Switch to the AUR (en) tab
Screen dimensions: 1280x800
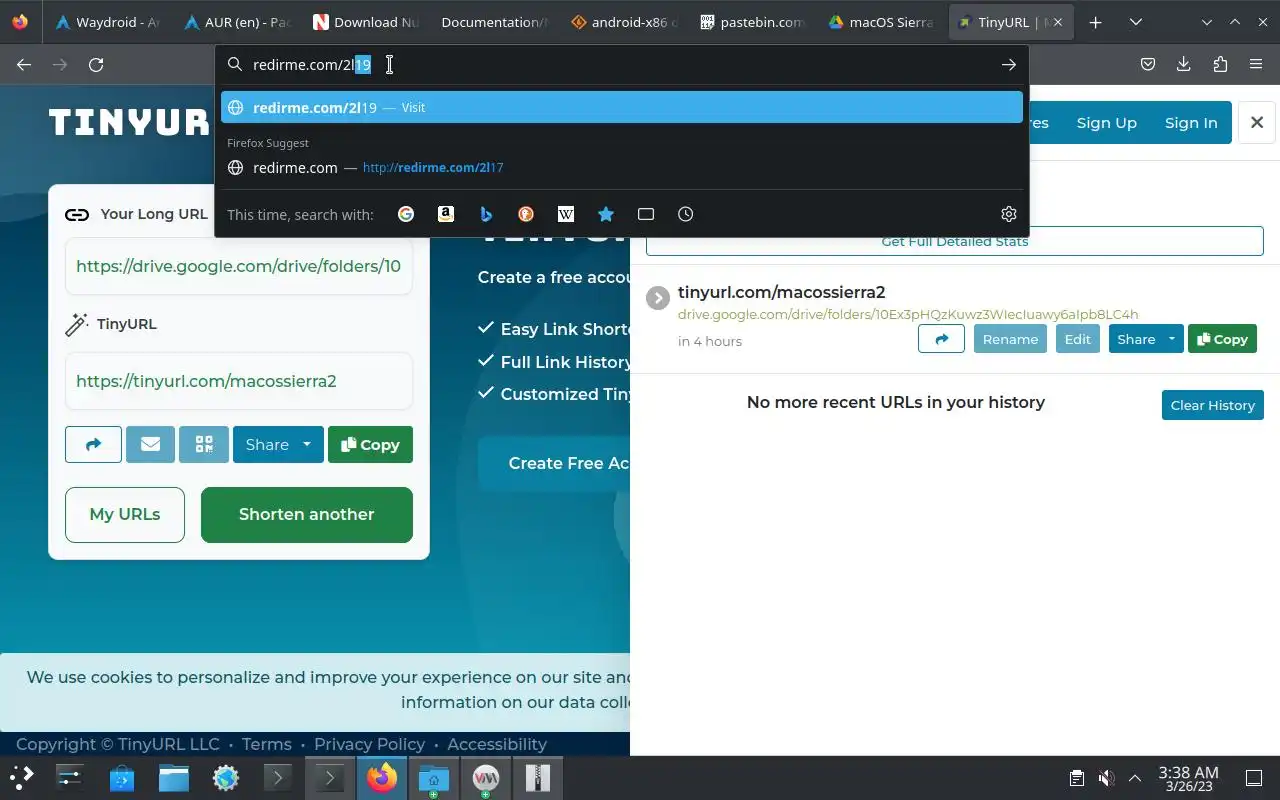pyautogui.click(x=236, y=22)
